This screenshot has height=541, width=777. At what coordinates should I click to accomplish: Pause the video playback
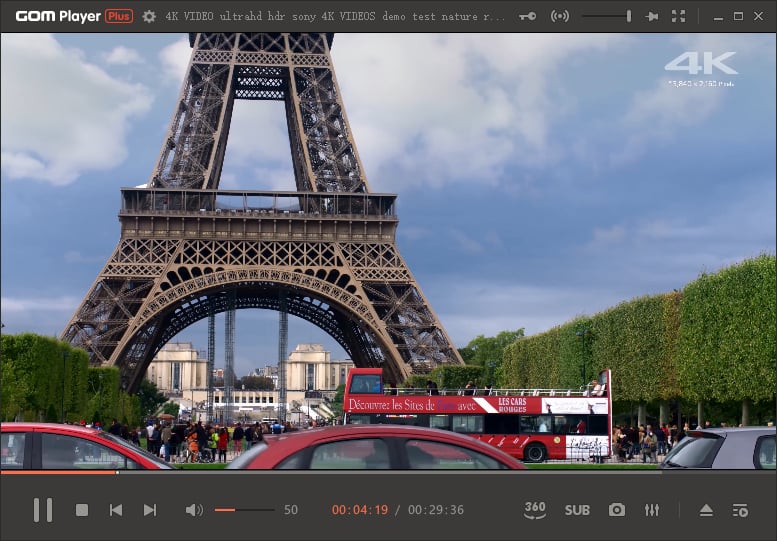click(x=43, y=510)
